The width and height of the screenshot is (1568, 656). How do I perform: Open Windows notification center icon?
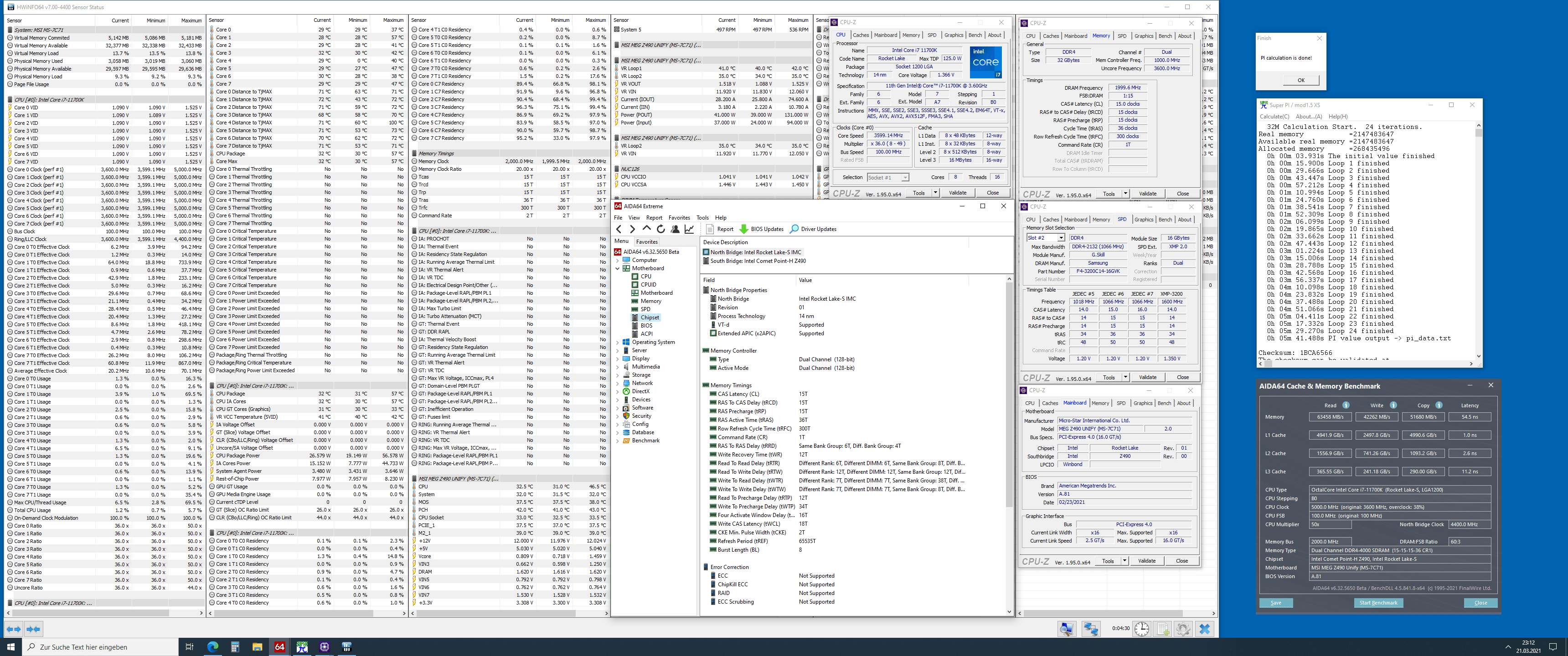(1553, 647)
